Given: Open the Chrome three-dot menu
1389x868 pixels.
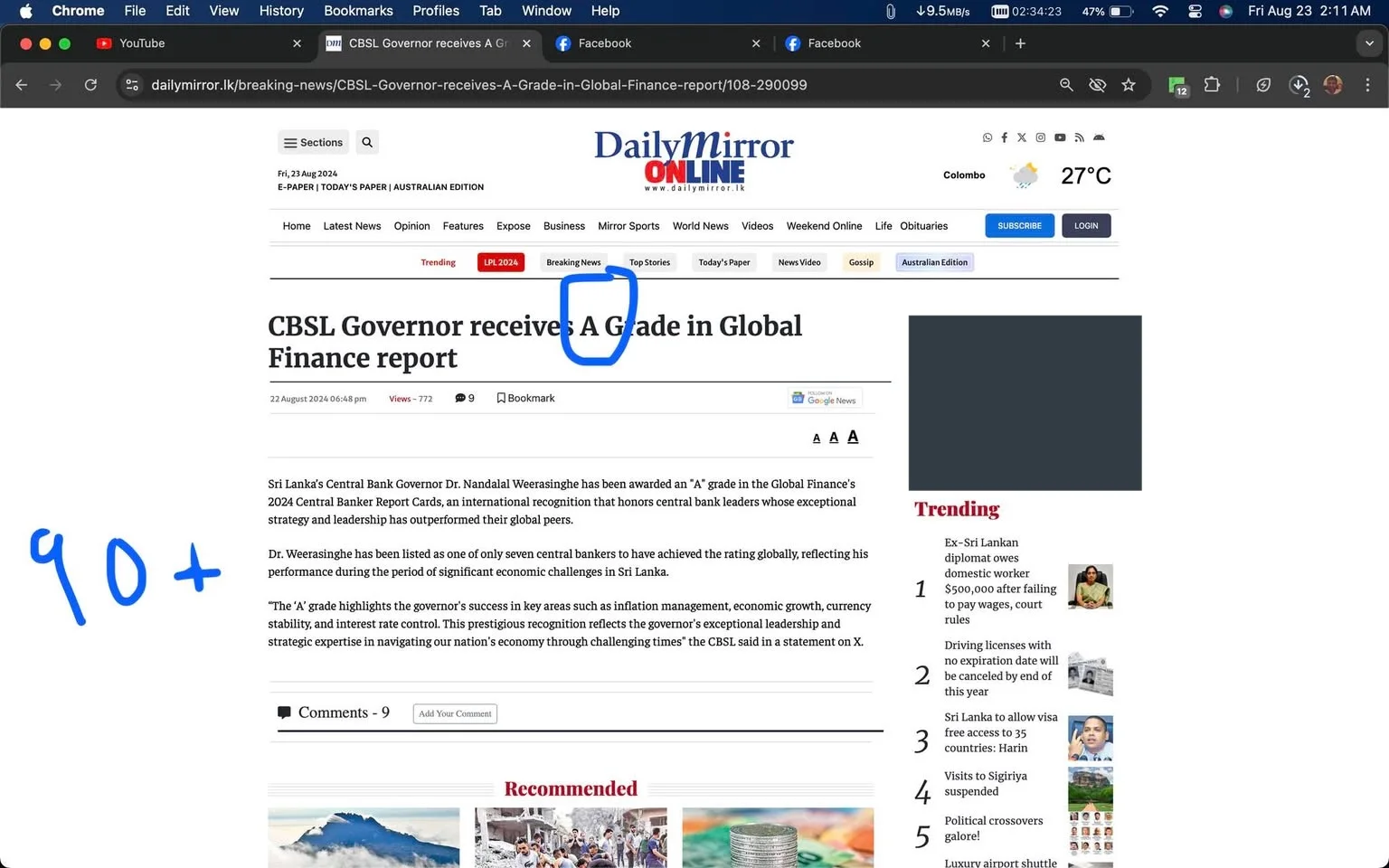Looking at the screenshot, I should (x=1367, y=84).
